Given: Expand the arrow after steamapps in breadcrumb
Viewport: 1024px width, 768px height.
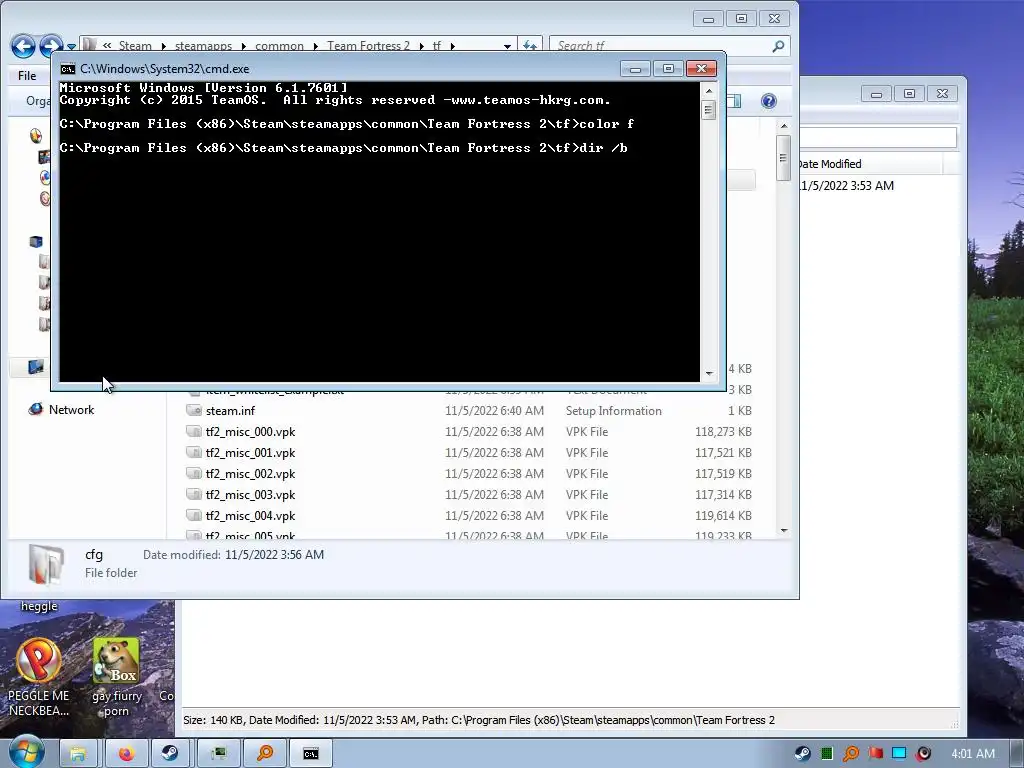Looking at the screenshot, I should [x=244, y=46].
